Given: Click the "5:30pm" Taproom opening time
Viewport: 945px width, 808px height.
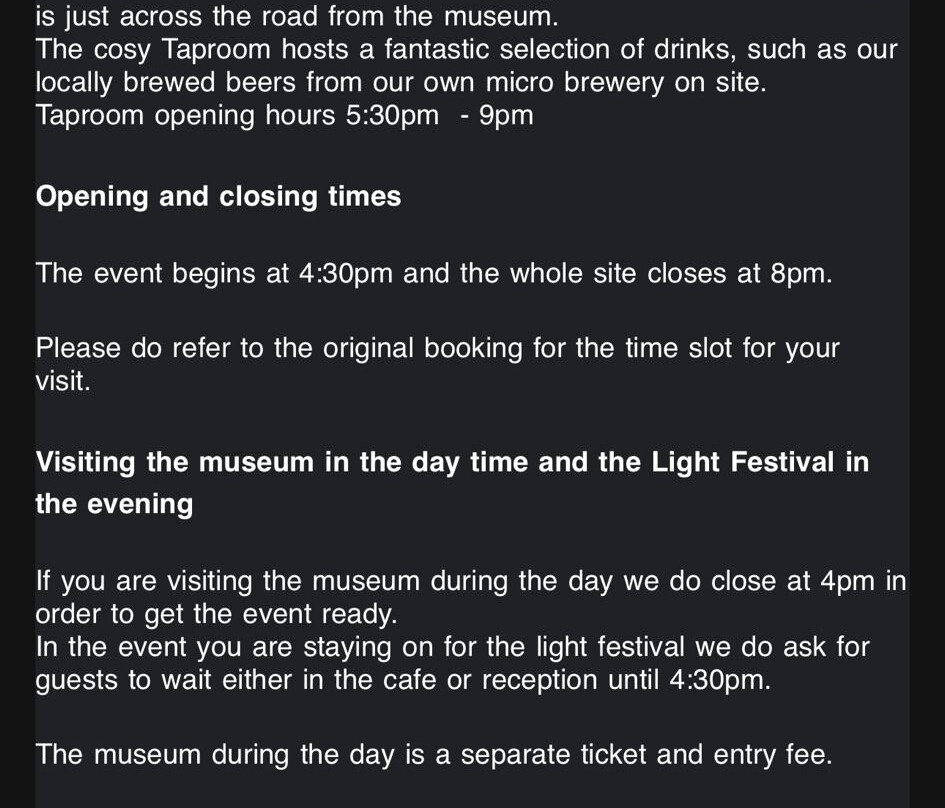Looking at the screenshot, I should pyautogui.click(x=392, y=116).
